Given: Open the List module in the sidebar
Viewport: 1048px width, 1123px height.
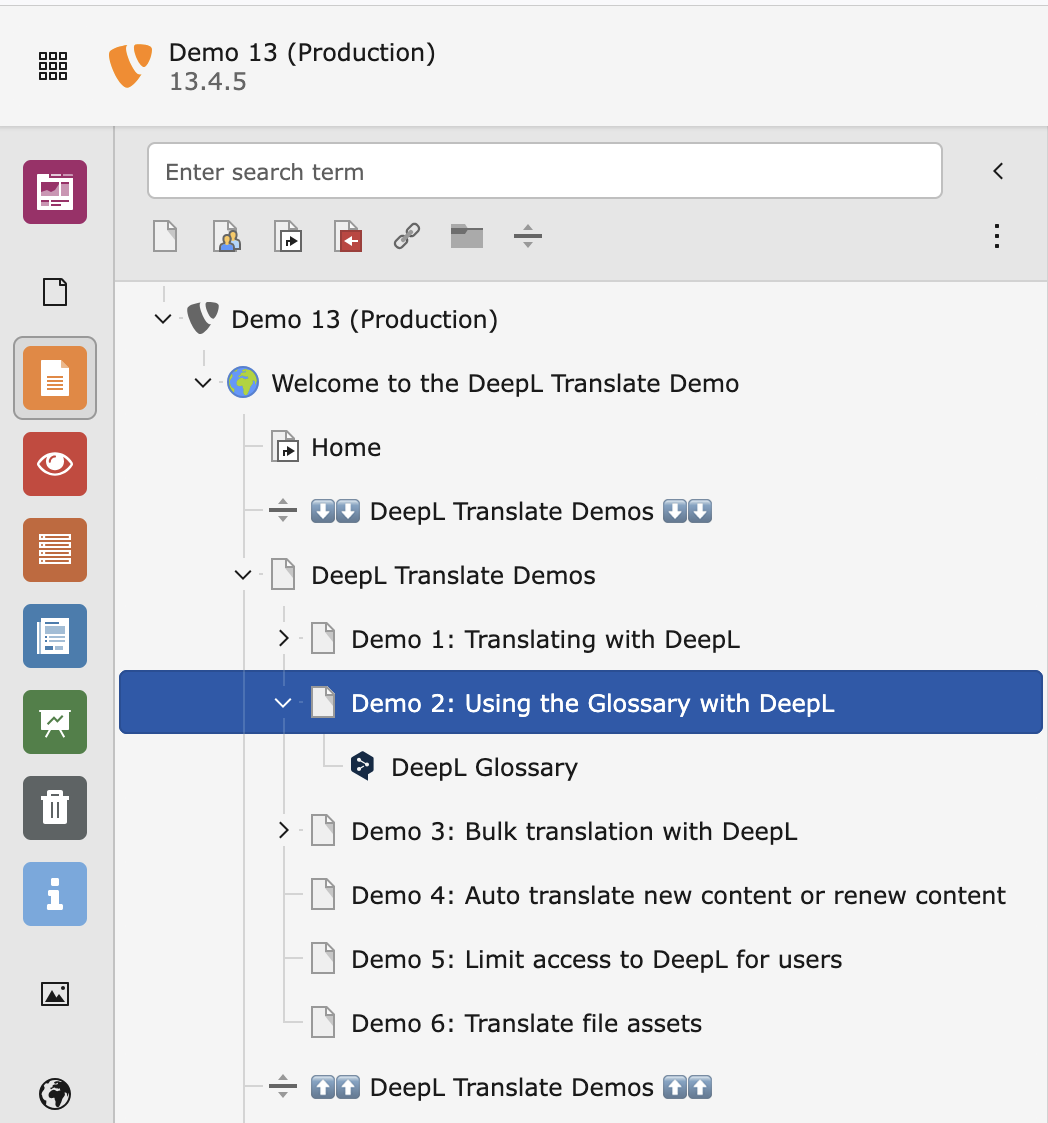Looking at the screenshot, I should 55,550.
